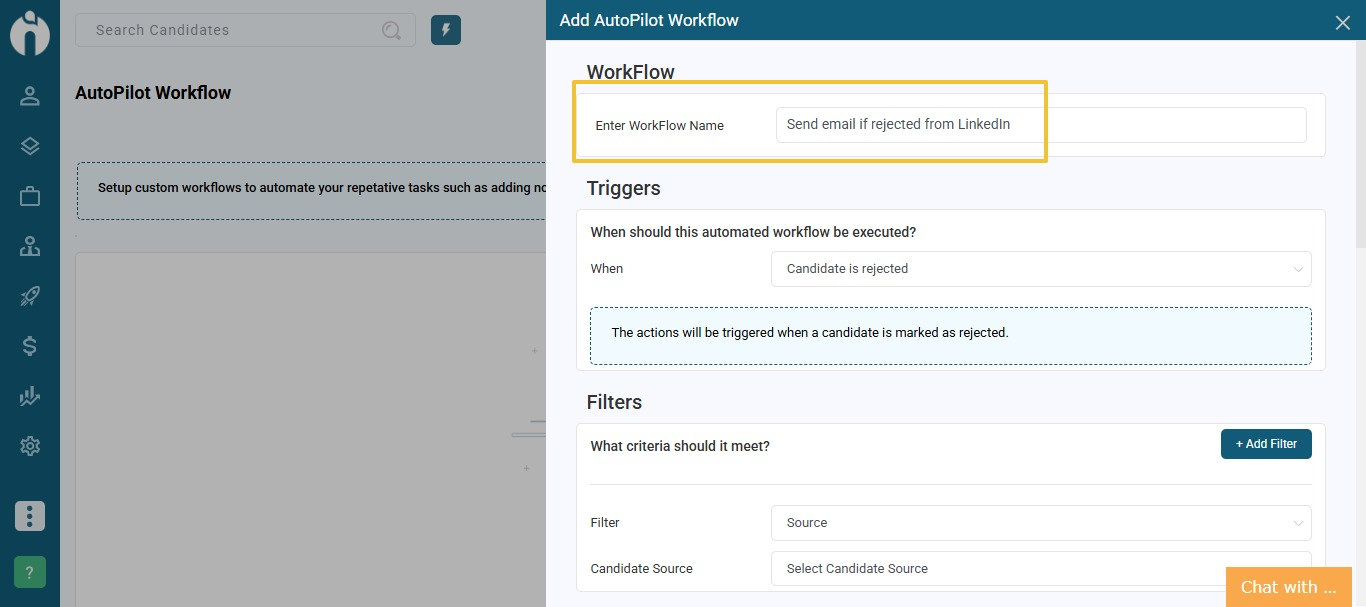
Task: Click the 'Setup custom workflows' info banner
Action: (312, 191)
